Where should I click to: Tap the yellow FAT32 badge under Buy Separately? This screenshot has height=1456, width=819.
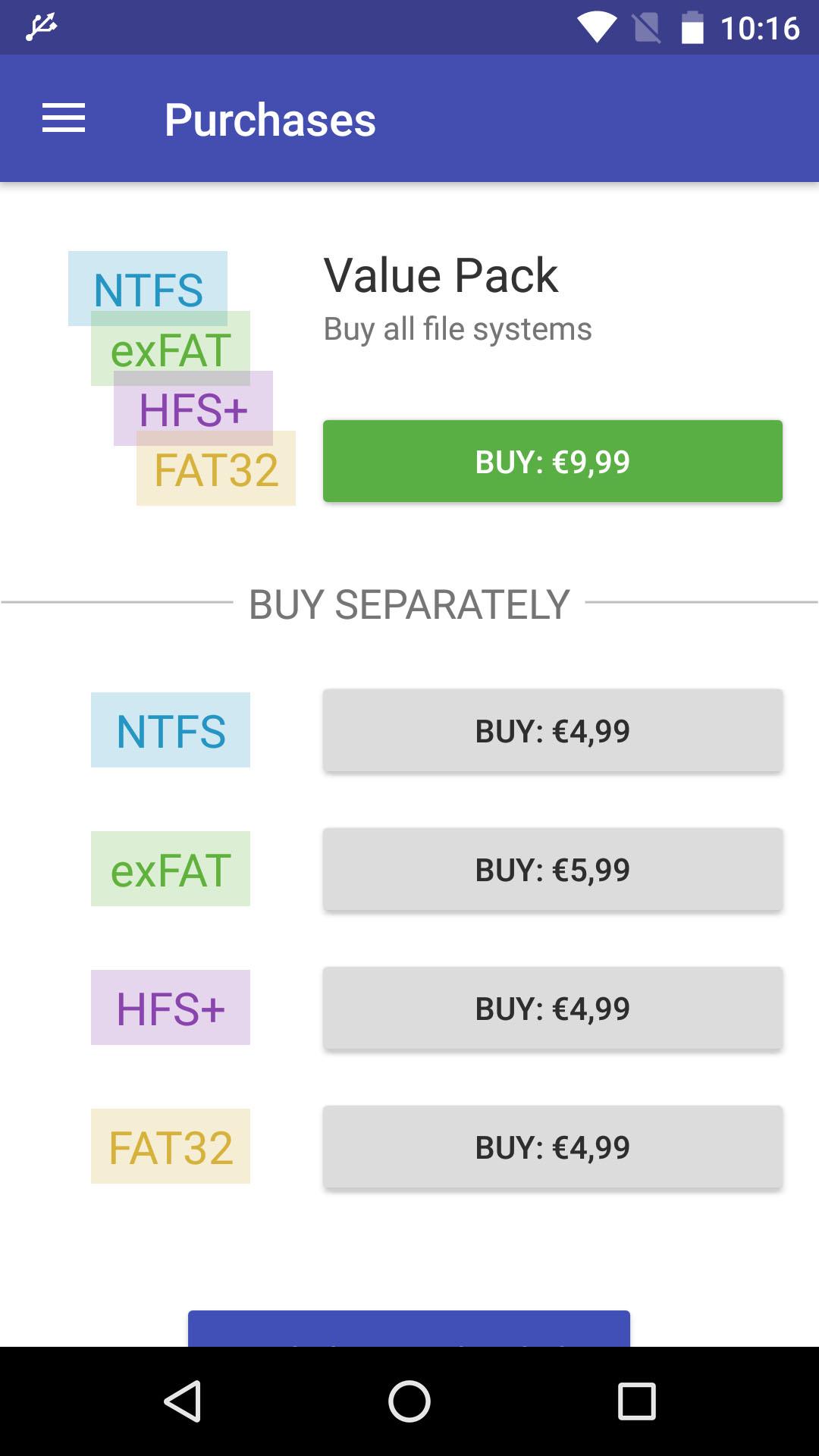pos(171,1147)
